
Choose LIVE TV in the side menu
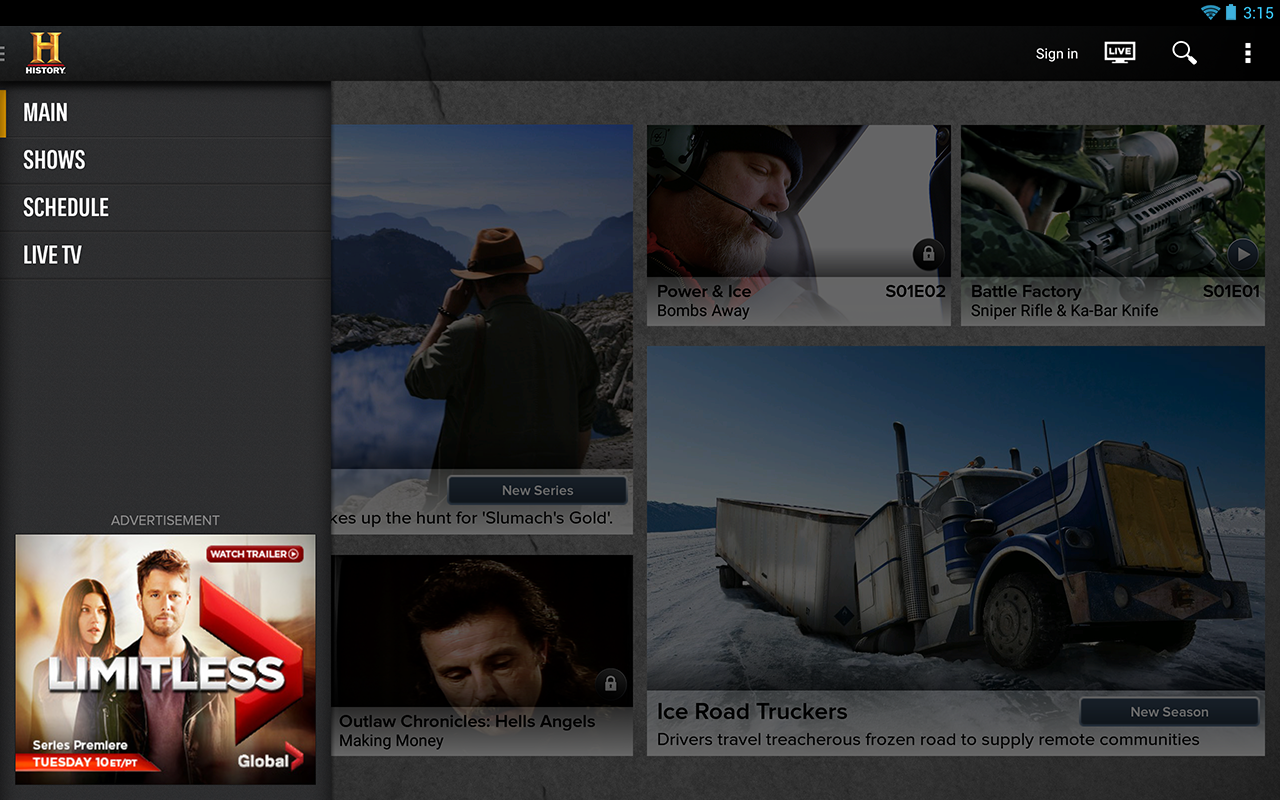tap(165, 255)
